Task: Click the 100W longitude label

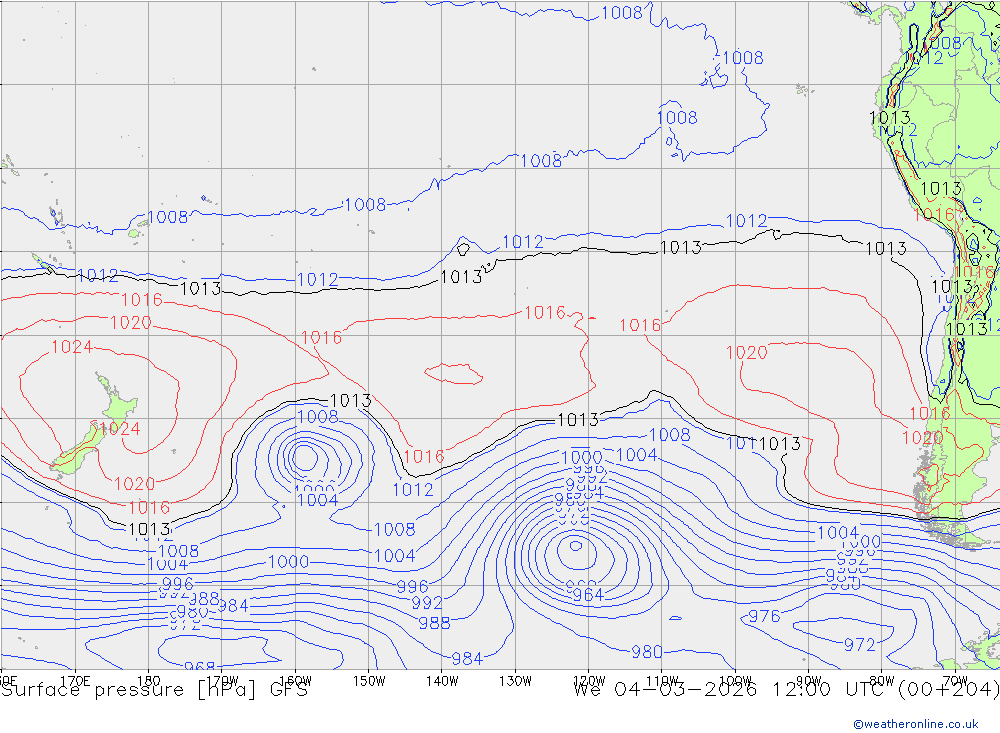Action: pyautogui.click(x=735, y=681)
